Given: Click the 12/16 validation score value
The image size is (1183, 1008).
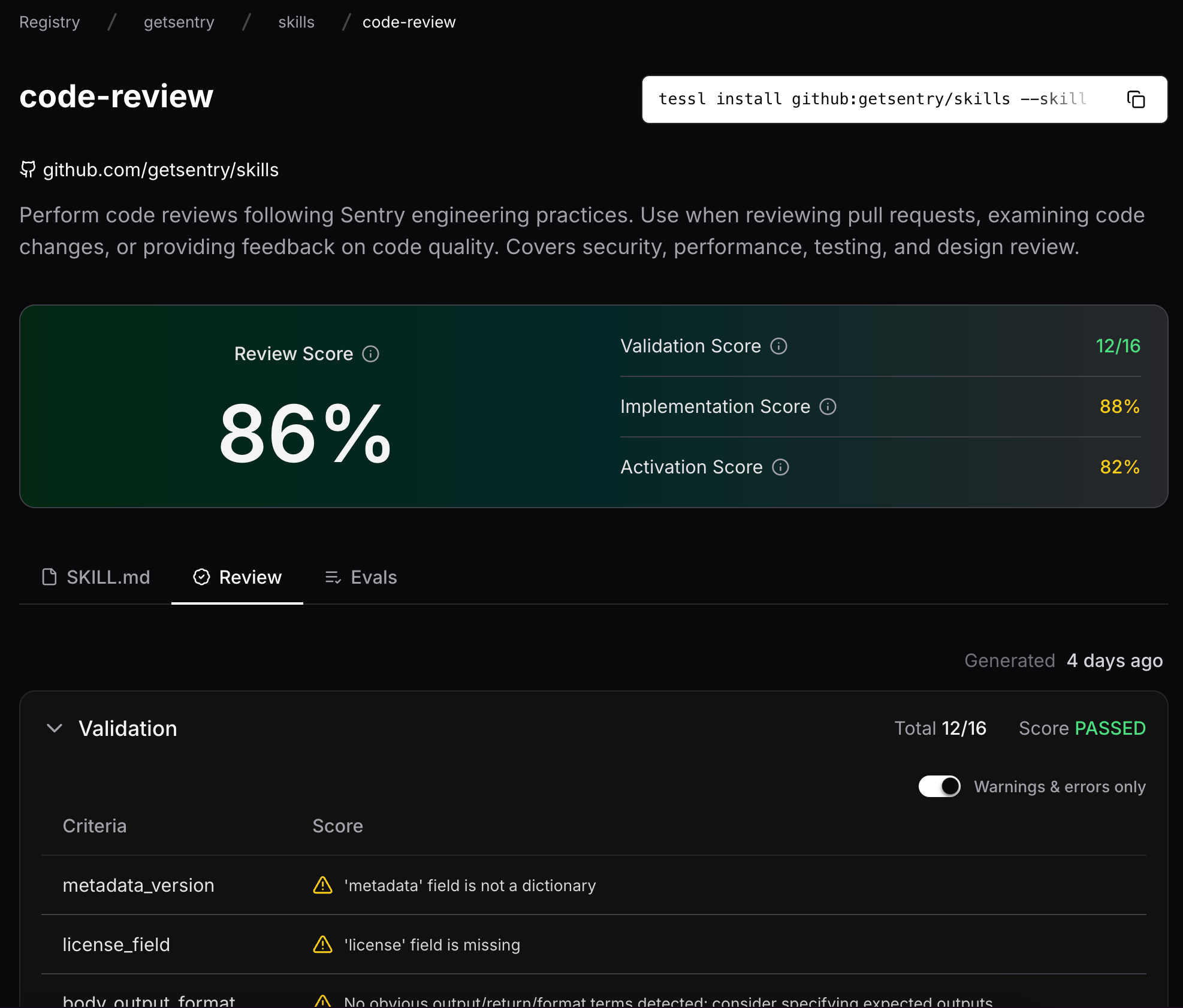Looking at the screenshot, I should click(1118, 346).
